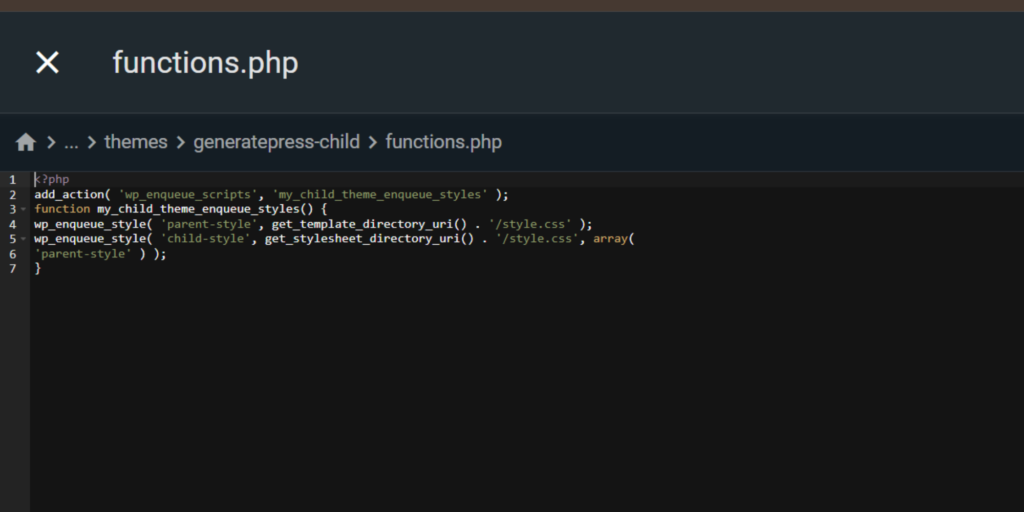Click 'get_template_directory_uri()' in code
The width and height of the screenshot is (1024, 512).
tap(371, 224)
